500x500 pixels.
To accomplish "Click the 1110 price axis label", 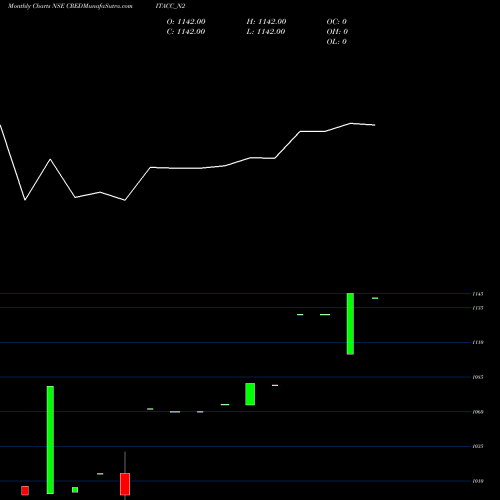I will 478,342.
